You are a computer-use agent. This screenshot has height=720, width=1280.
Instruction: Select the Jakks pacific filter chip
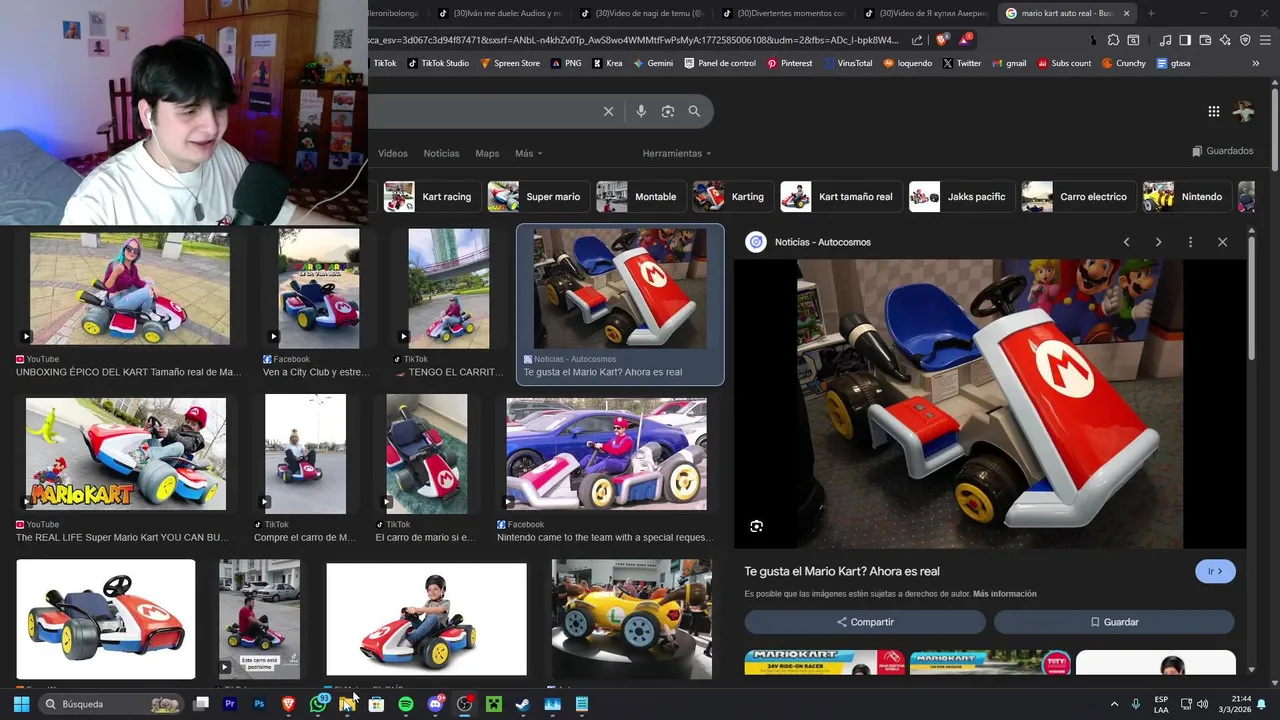click(961, 197)
